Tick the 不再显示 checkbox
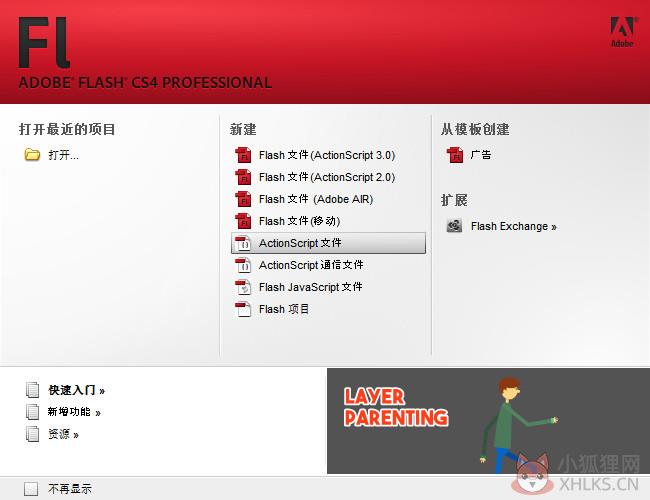The image size is (650, 500). coord(31,489)
